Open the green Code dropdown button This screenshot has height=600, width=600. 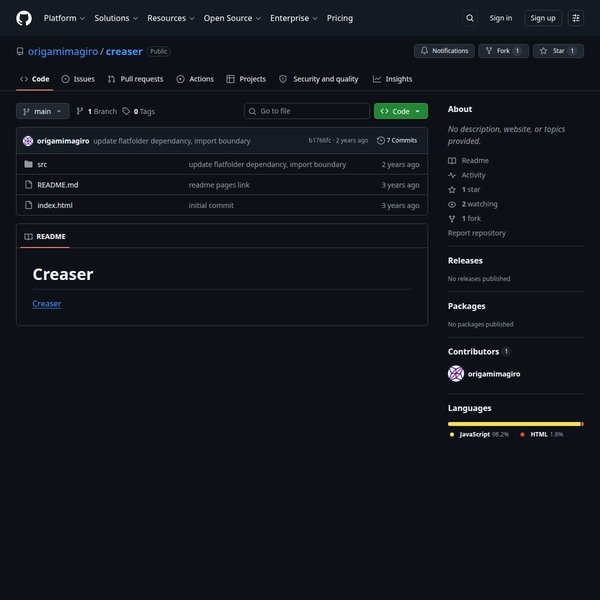tap(401, 111)
